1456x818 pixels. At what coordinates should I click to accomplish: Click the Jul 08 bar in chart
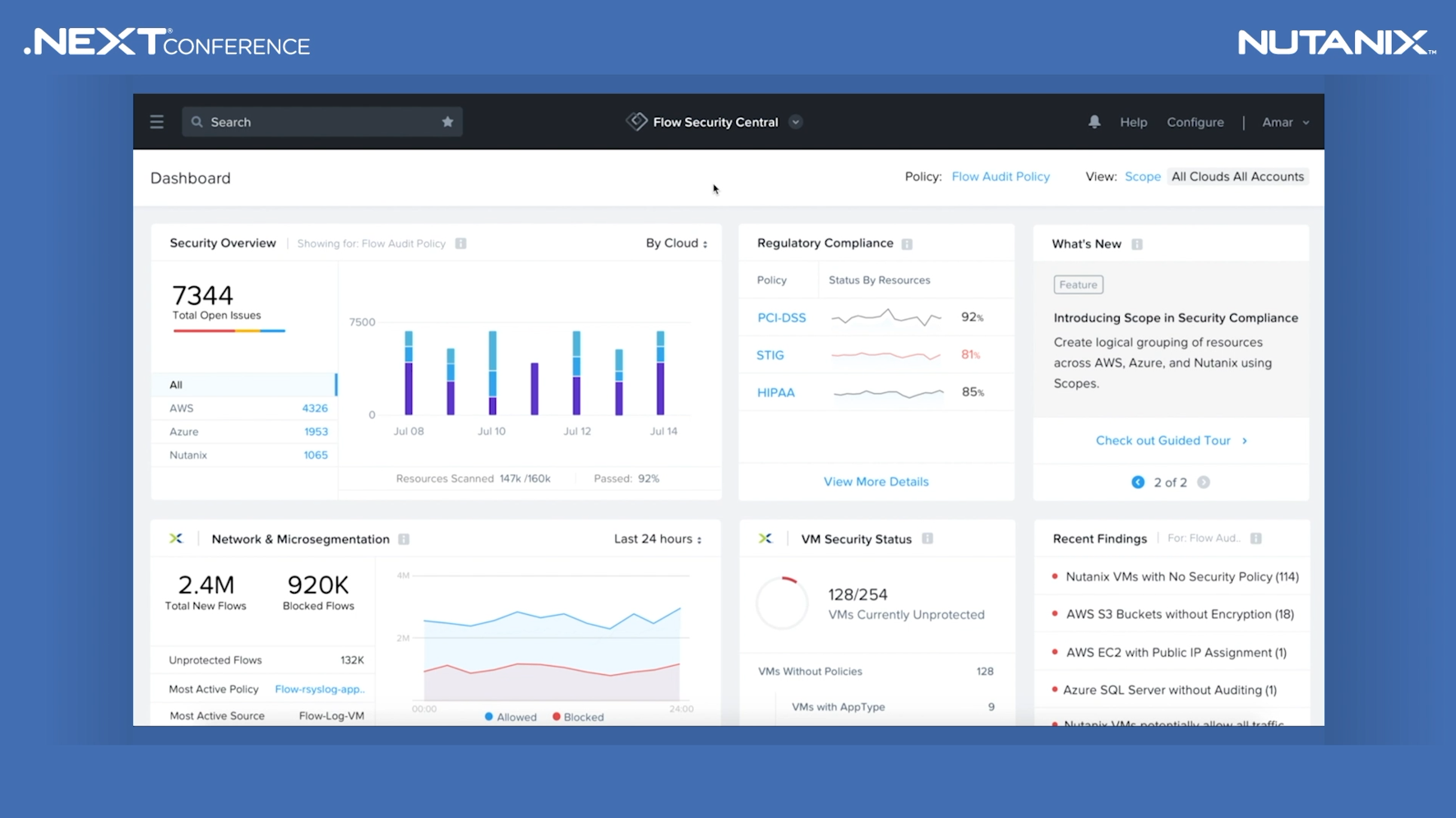[x=409, y=372]
